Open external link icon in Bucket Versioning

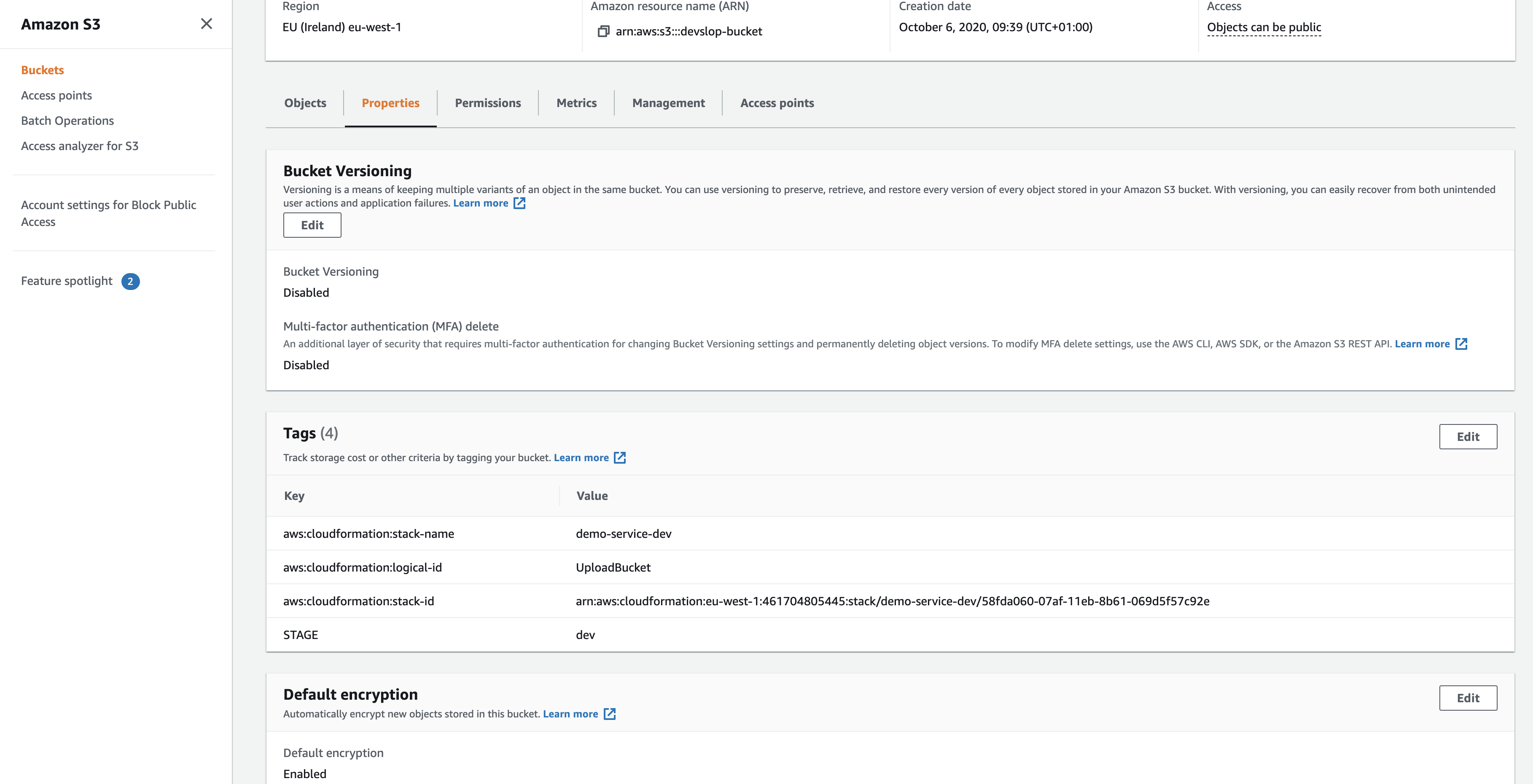[519, 204]
